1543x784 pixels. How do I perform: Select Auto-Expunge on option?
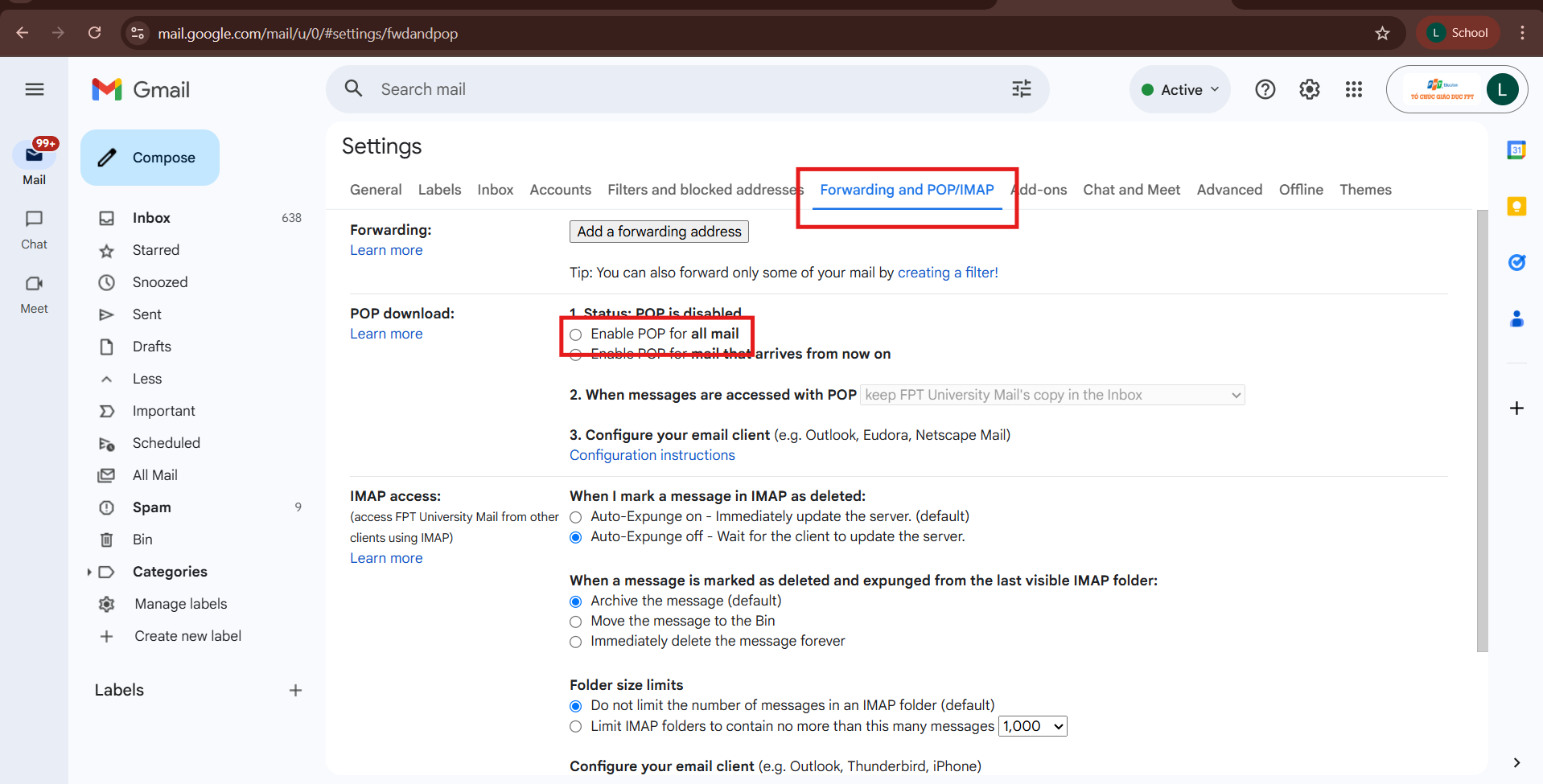576,517
